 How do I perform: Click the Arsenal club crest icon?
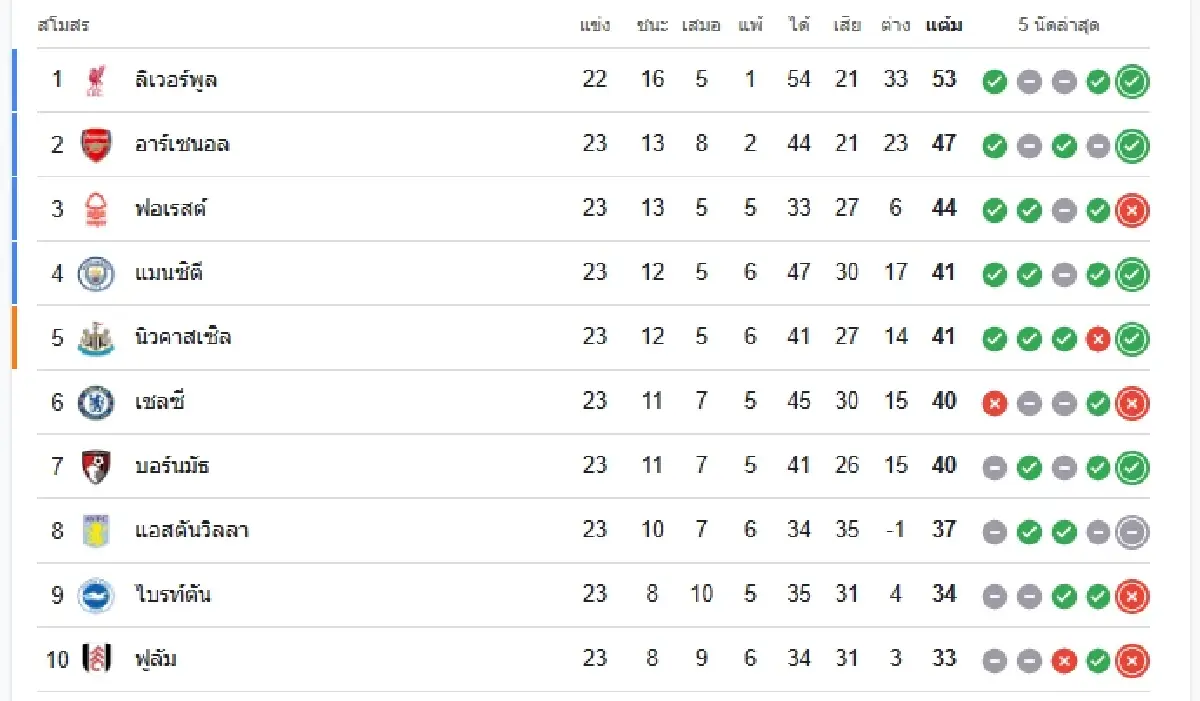click(x=96, y=145)
